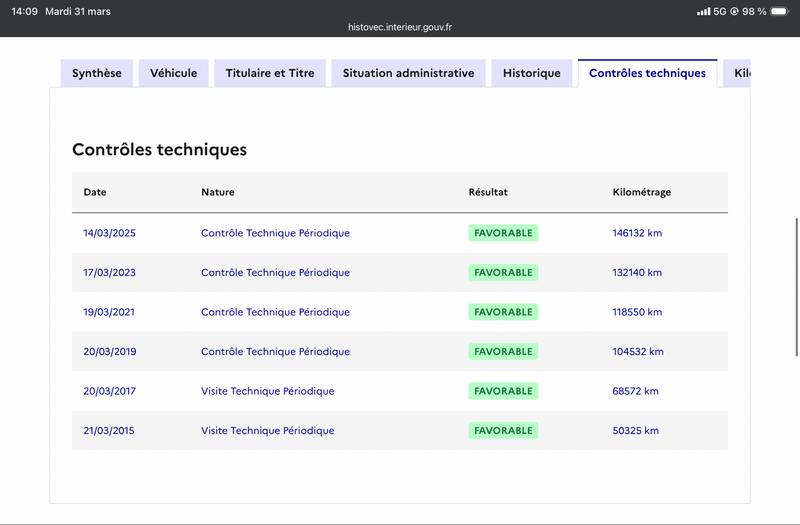Select the Contrôles techniques tab
800x525 pixels.
click(647, 73)
